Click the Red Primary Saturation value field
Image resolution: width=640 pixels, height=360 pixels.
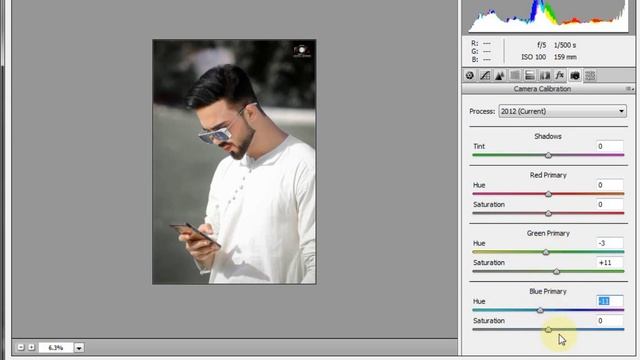(610, 204)
